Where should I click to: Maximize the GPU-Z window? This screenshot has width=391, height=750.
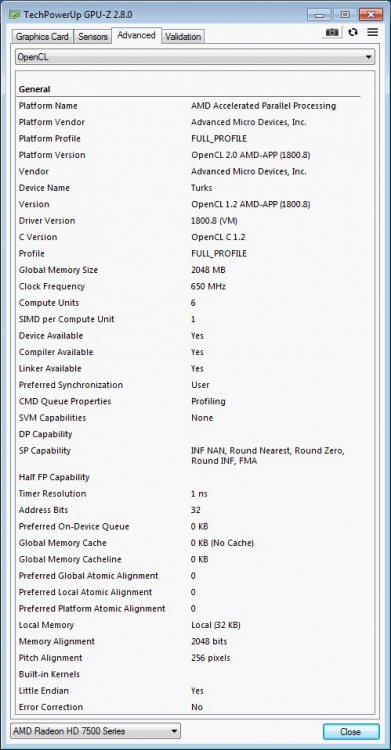pyautogui.click(x=345, y=14)
